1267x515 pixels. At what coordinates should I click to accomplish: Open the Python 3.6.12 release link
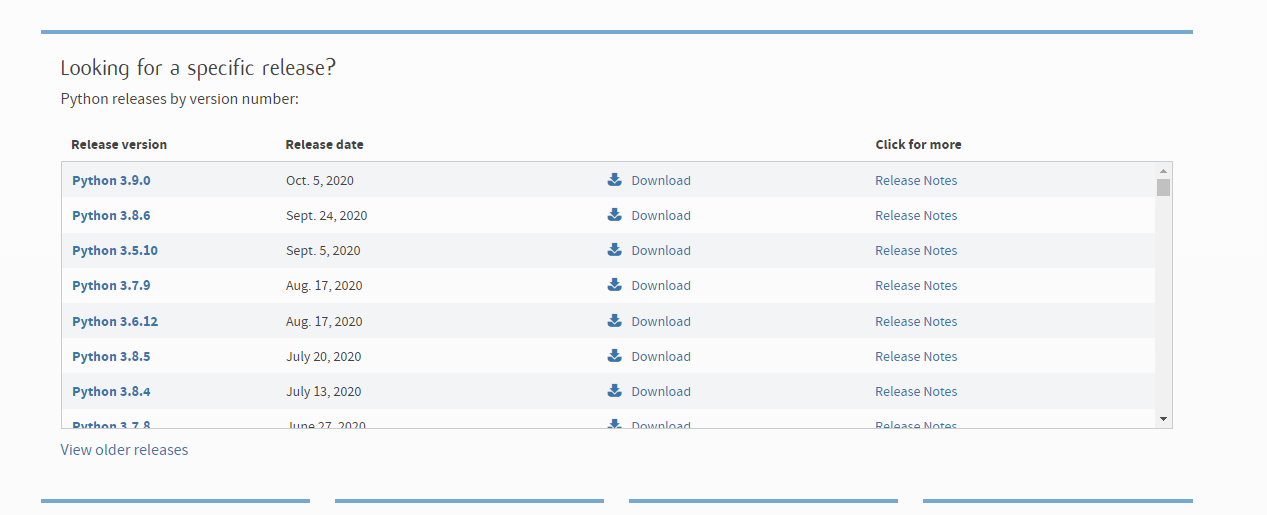[115, 322]
